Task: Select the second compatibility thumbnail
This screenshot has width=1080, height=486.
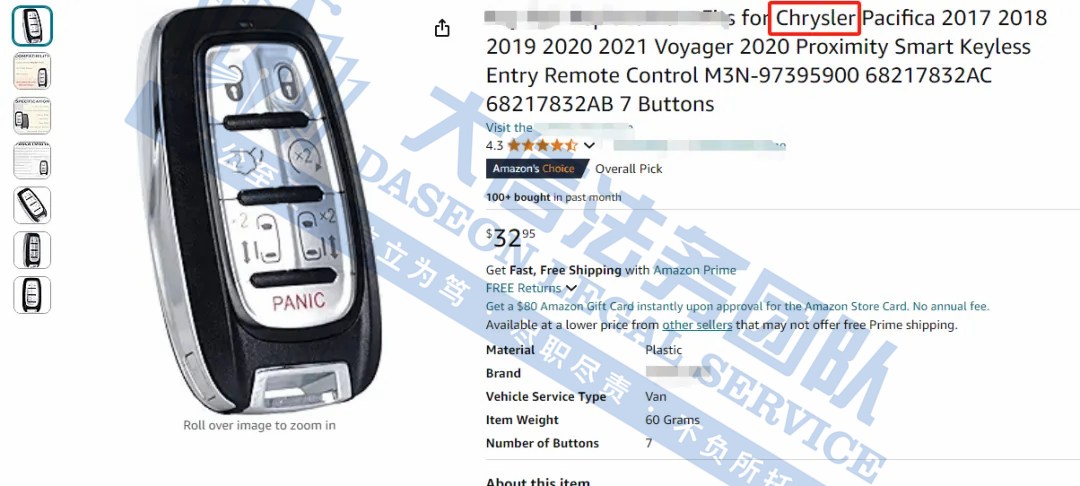Action: pos(32,72)
